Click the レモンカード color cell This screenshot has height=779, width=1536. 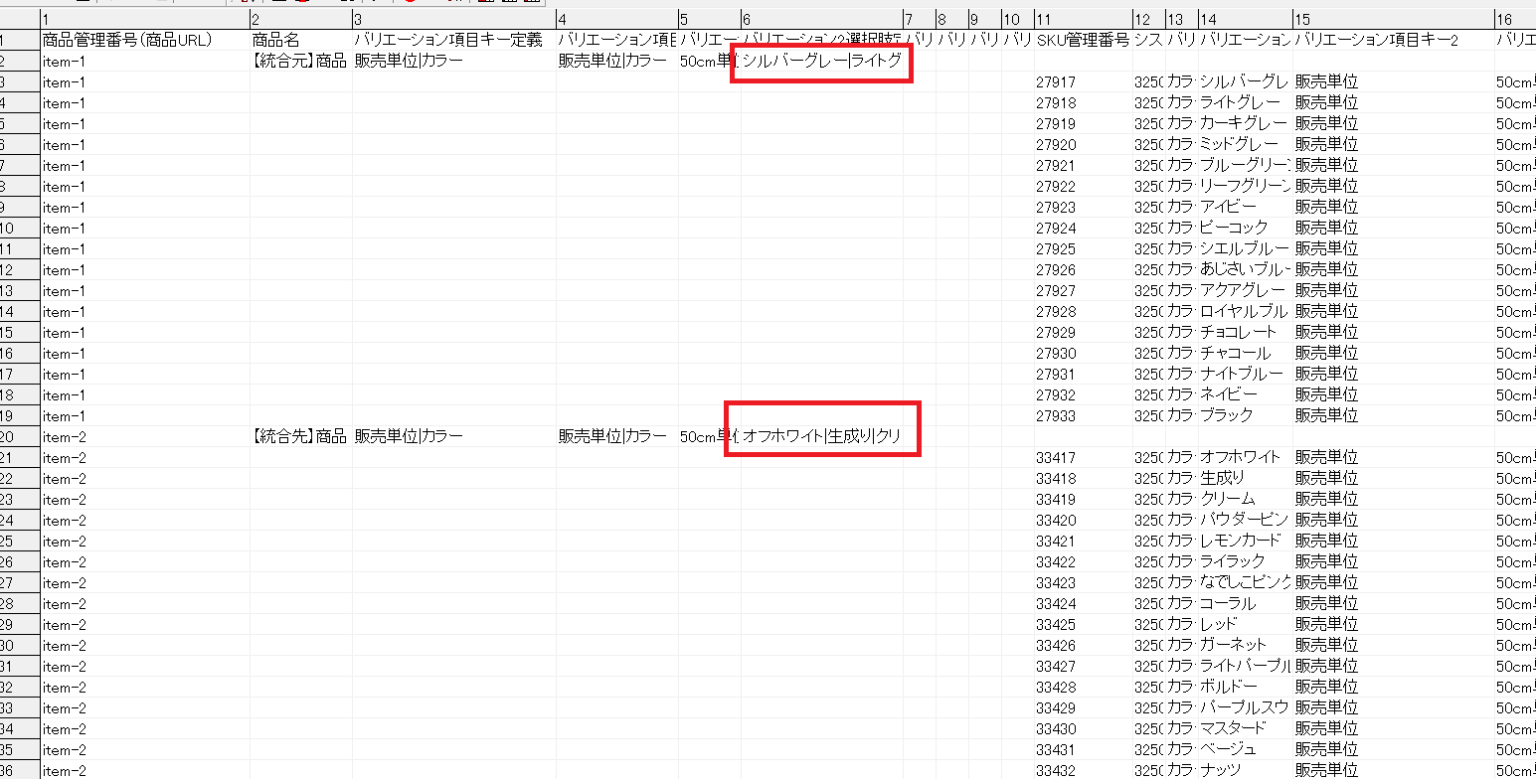tap(1243, 541)
